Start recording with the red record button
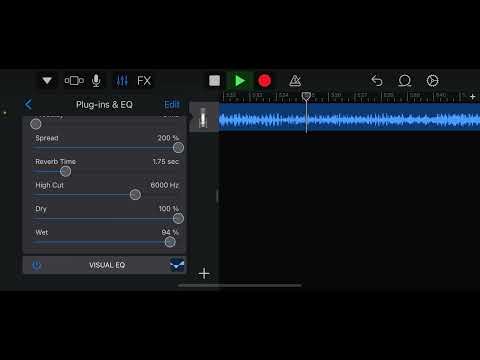This screenshot has width=480, height=360. pyautogui.click(x=265, y=81)
